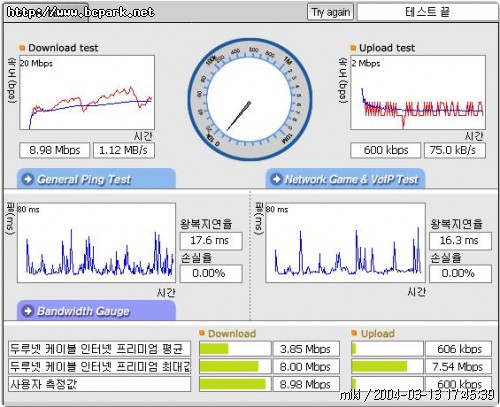The image size is (500, 407).
Task: Click the orange bullet beside bandwidth Download heading
Action: (202, 333)
